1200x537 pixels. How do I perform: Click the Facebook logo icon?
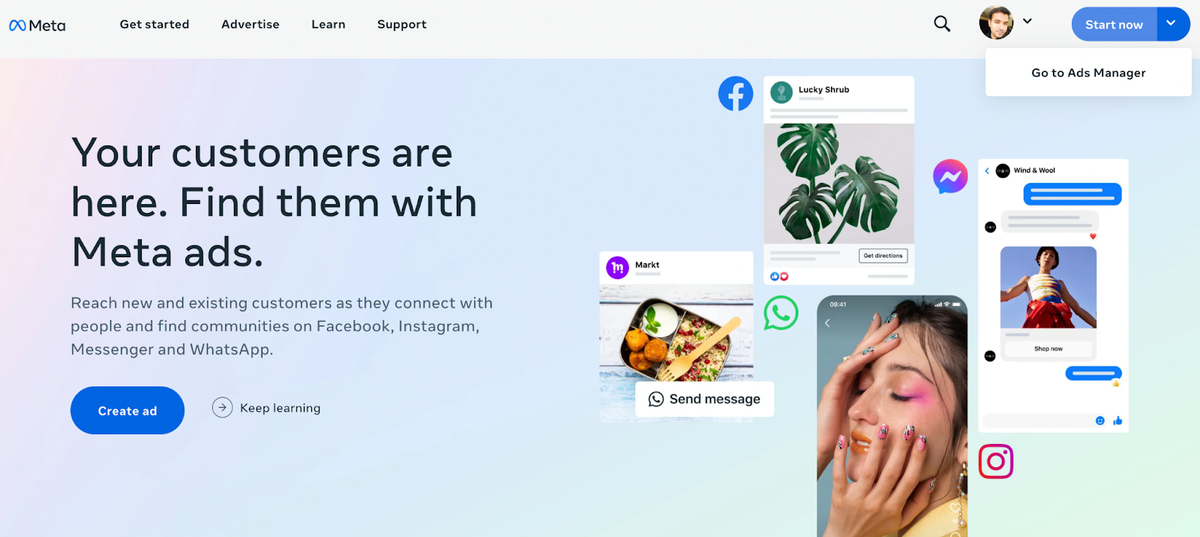pos(736,94)
